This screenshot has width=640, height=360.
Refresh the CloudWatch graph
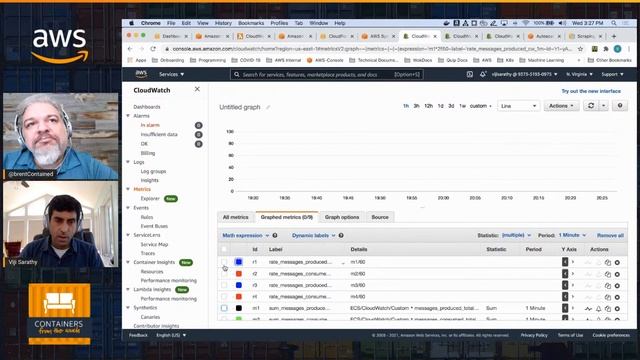tap(591, 106)
